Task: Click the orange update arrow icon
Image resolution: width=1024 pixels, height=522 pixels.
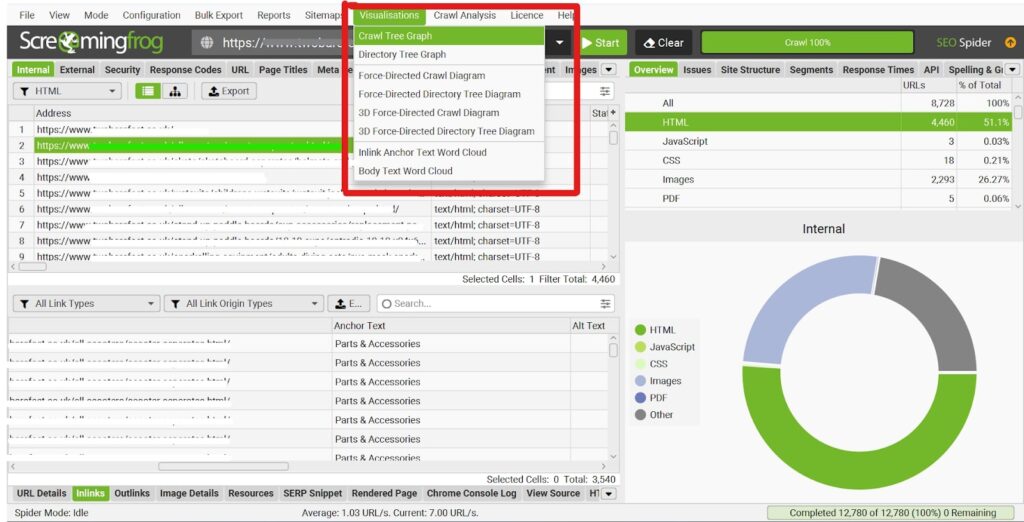Action: pyautogui.click(x=1010, y=43)
